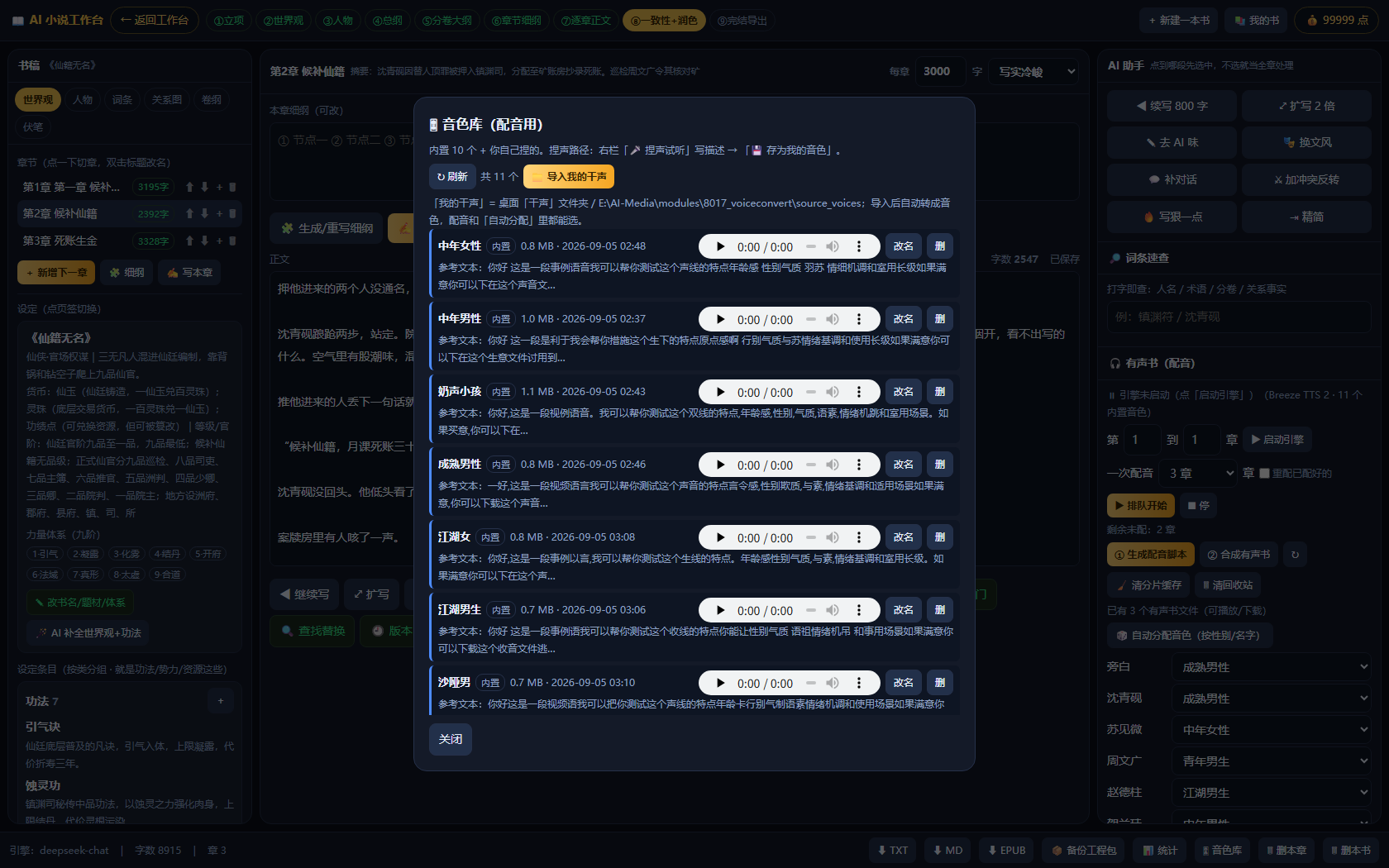Open 沈青砚 voice dropdown
The width and height of the screenshot is (1389, 868).
[1272, 699]
